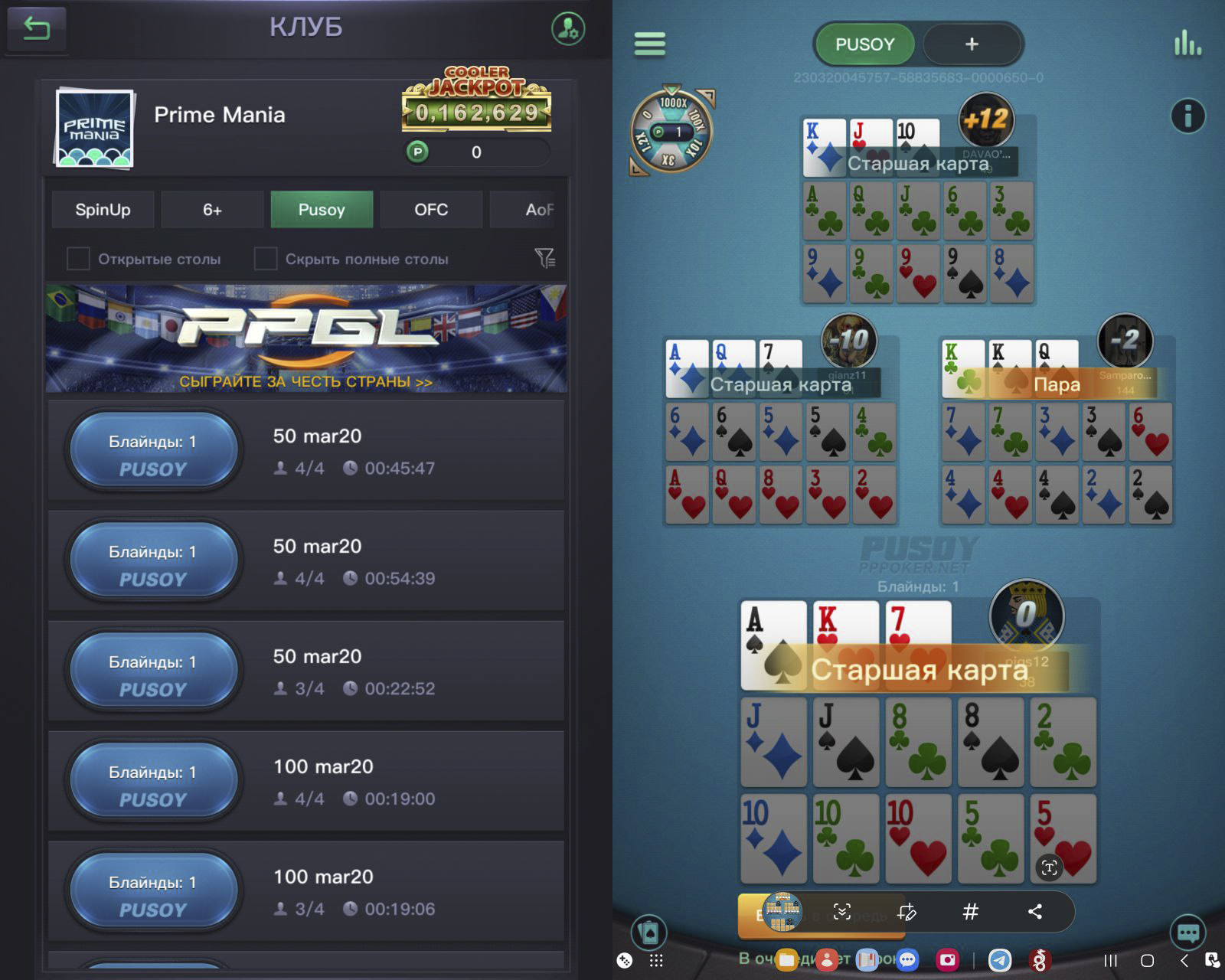Open Telegram from the taskbar

click(1000, 960)
